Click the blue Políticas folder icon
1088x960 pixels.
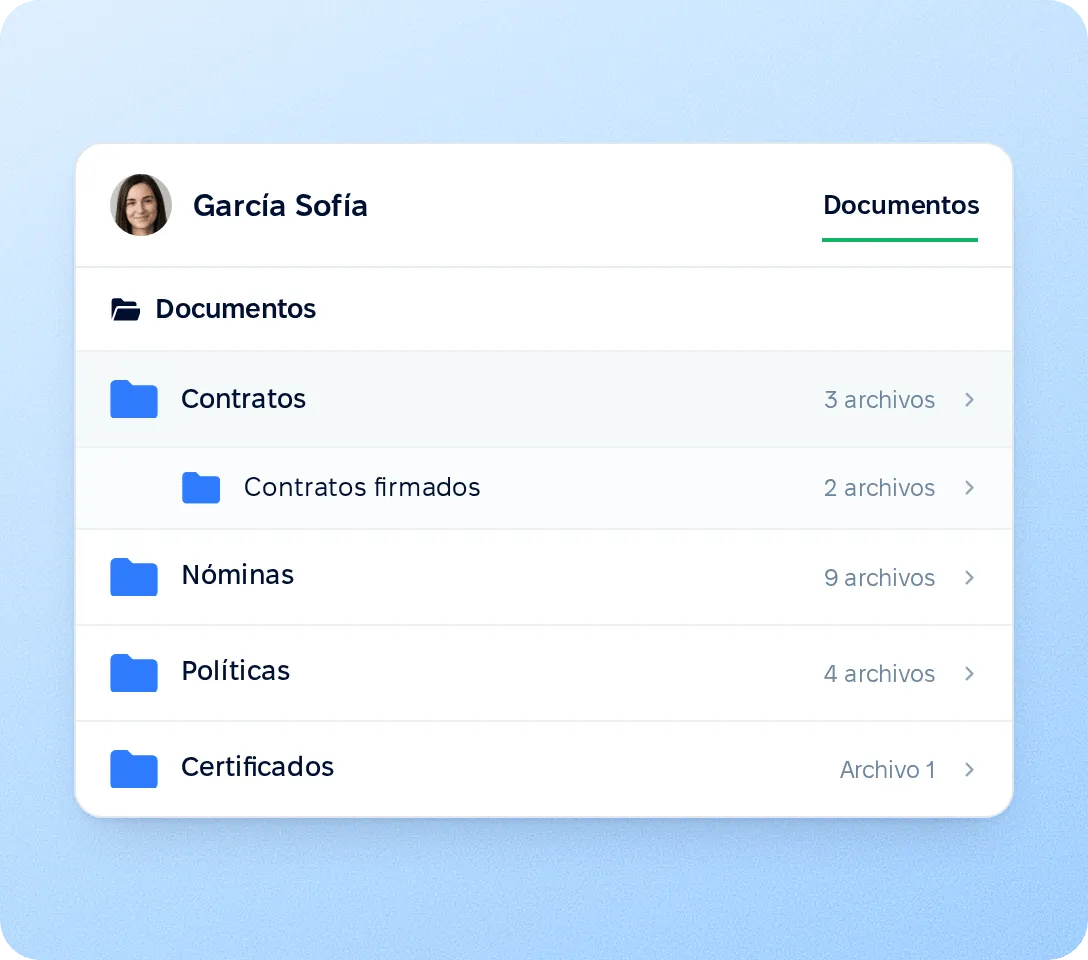click(x=134, y=672)
